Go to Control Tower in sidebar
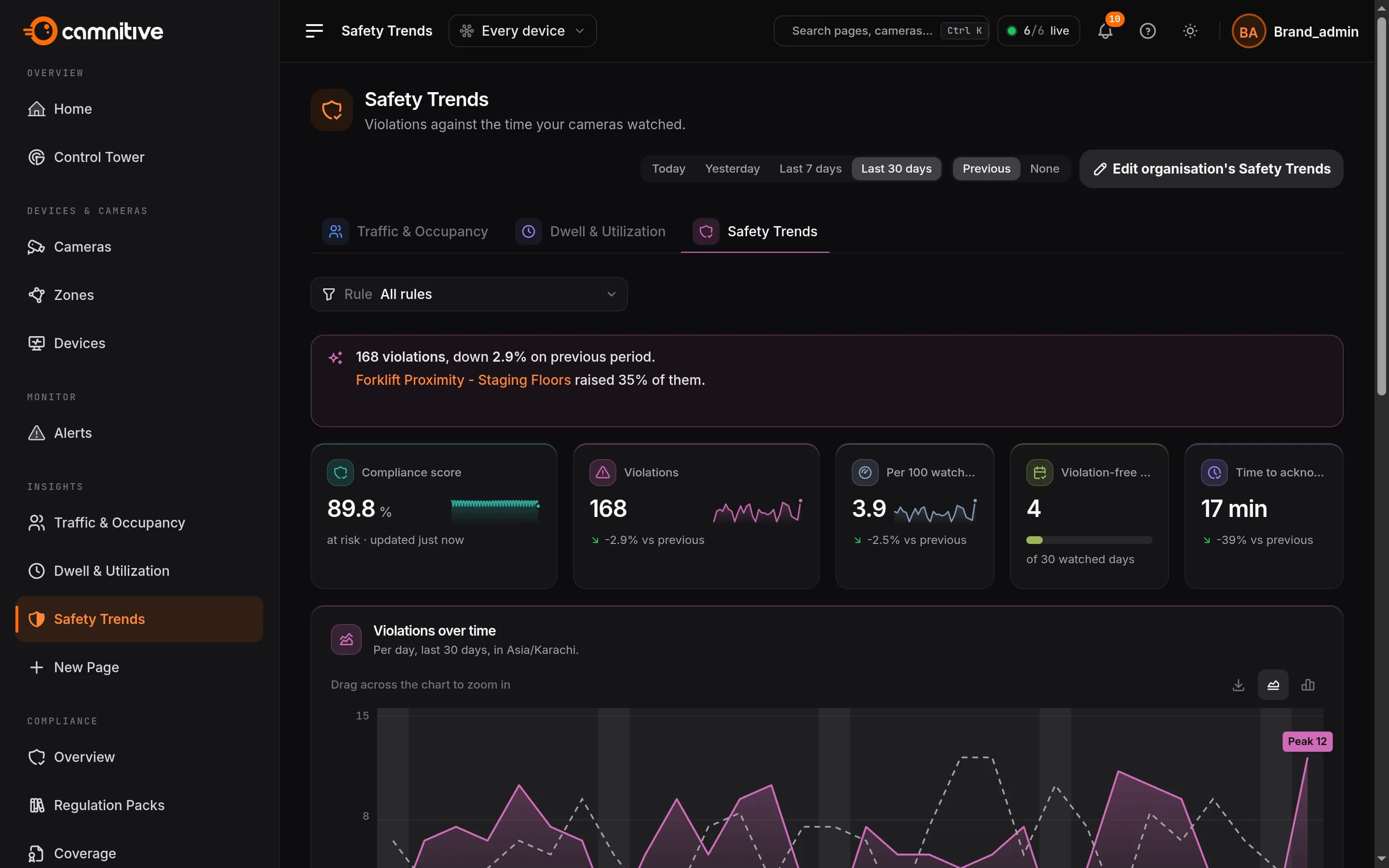The height and width of the screenshot is (868, 1389). click(139, 157)
